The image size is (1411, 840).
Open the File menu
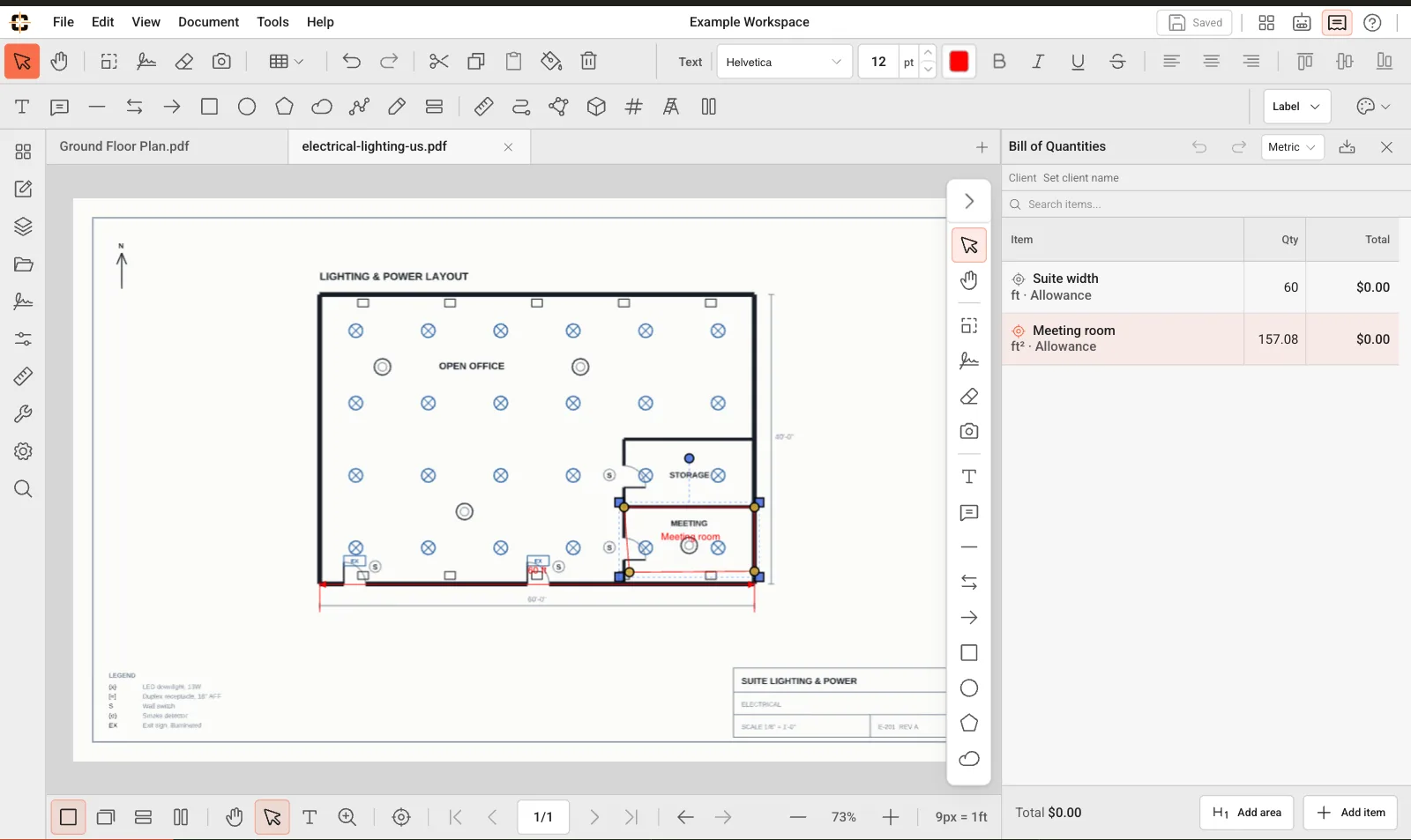click(x=63, y=22)
